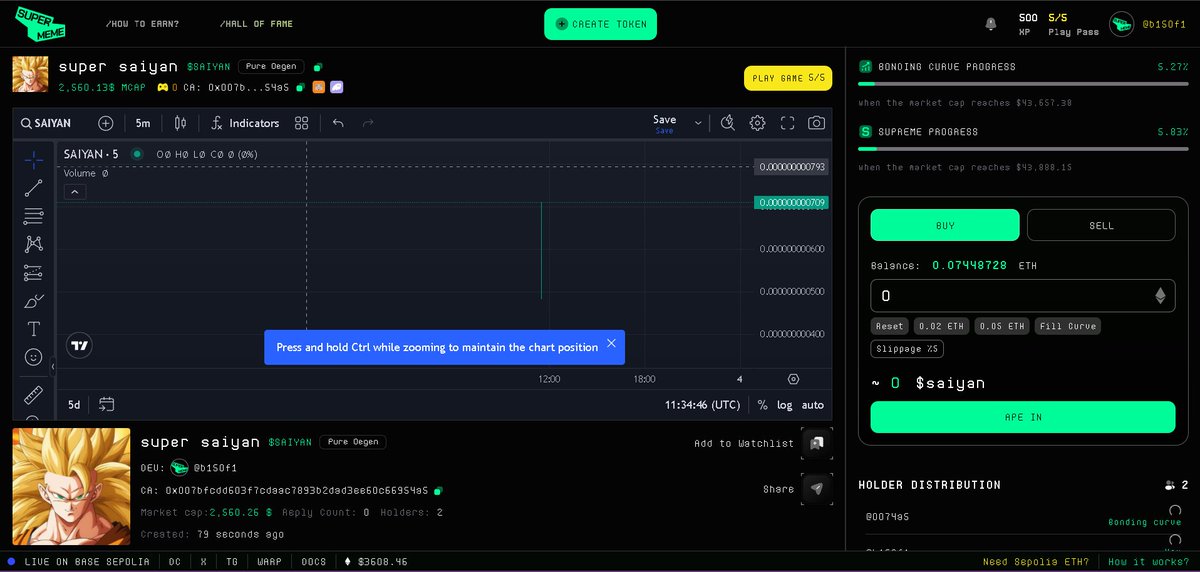Redo the chart action
1200x572 pixels.
(368, 123)
